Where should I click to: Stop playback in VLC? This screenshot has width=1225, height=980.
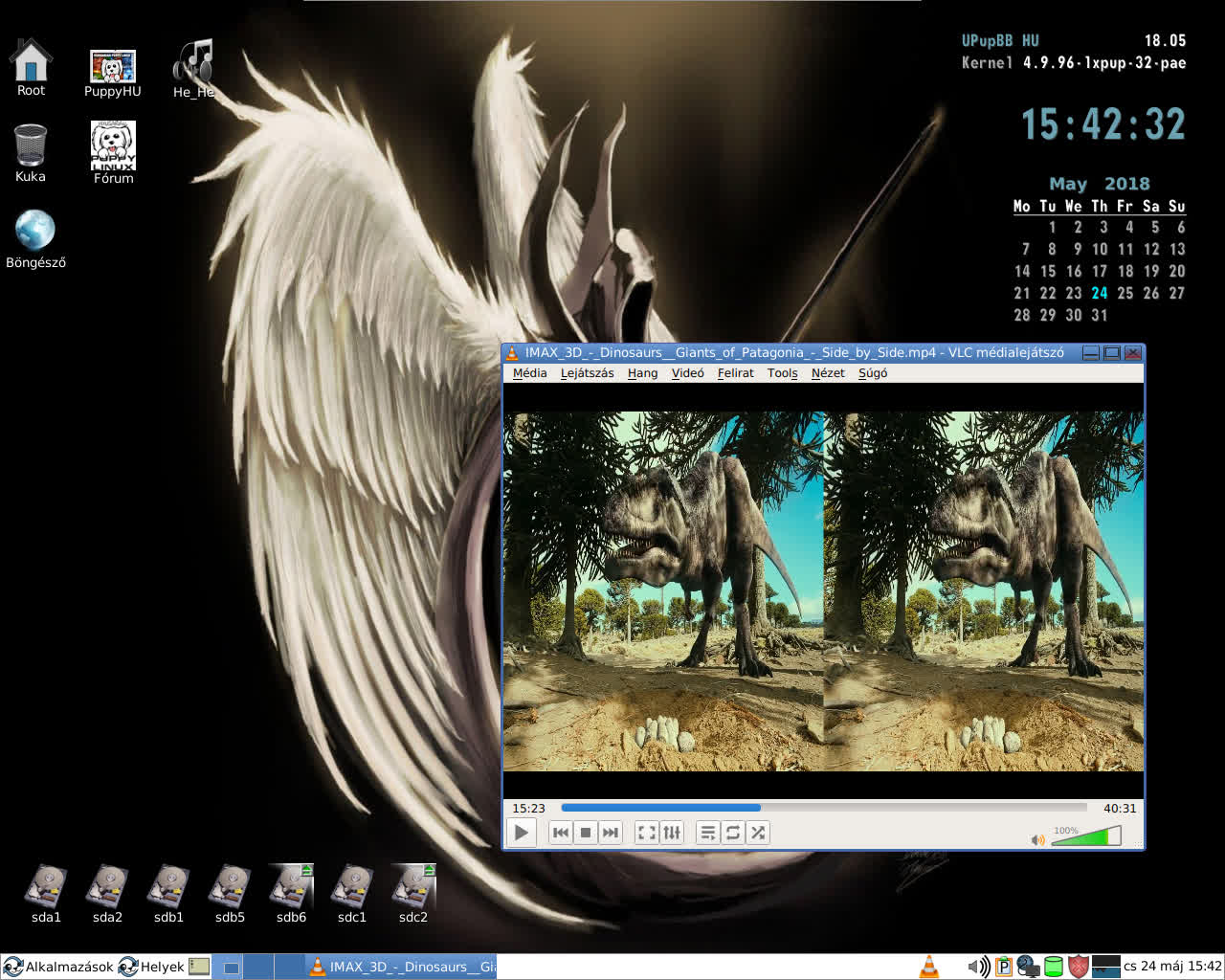click(x=586, y=833)
